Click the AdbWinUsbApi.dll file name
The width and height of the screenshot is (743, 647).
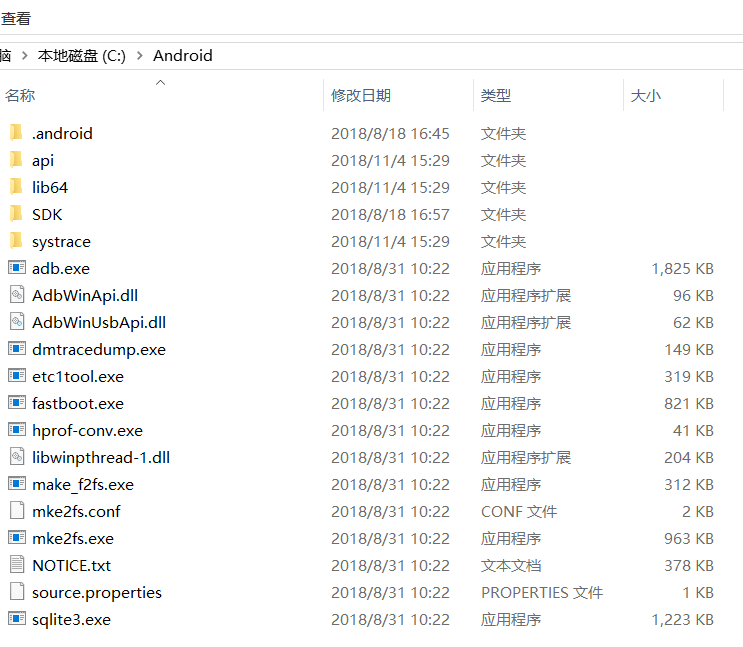pos(99,323)
